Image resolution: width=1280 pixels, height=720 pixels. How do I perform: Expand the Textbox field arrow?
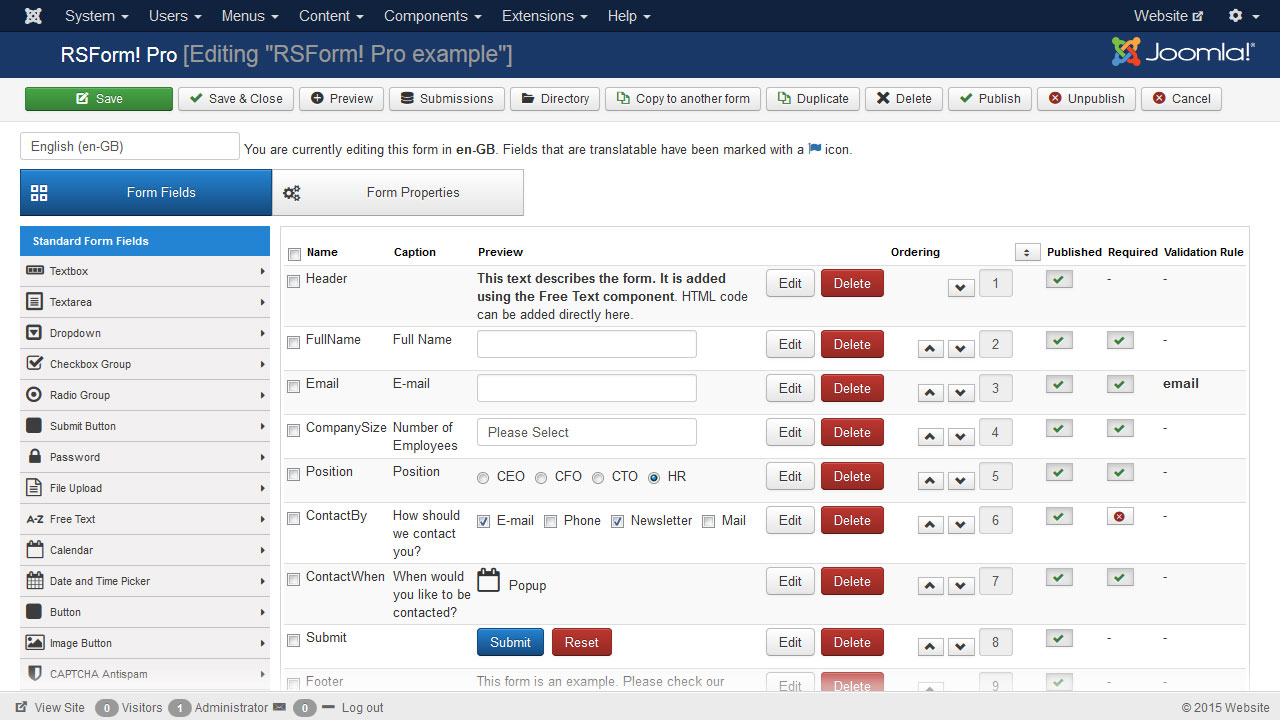tap(263, 272)
